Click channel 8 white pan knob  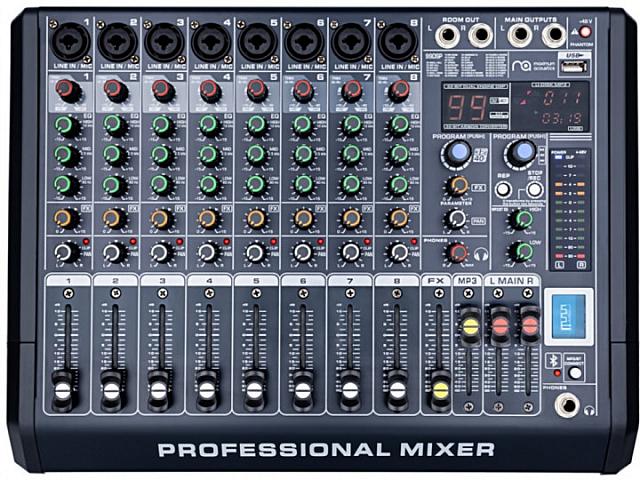[398, 252]
